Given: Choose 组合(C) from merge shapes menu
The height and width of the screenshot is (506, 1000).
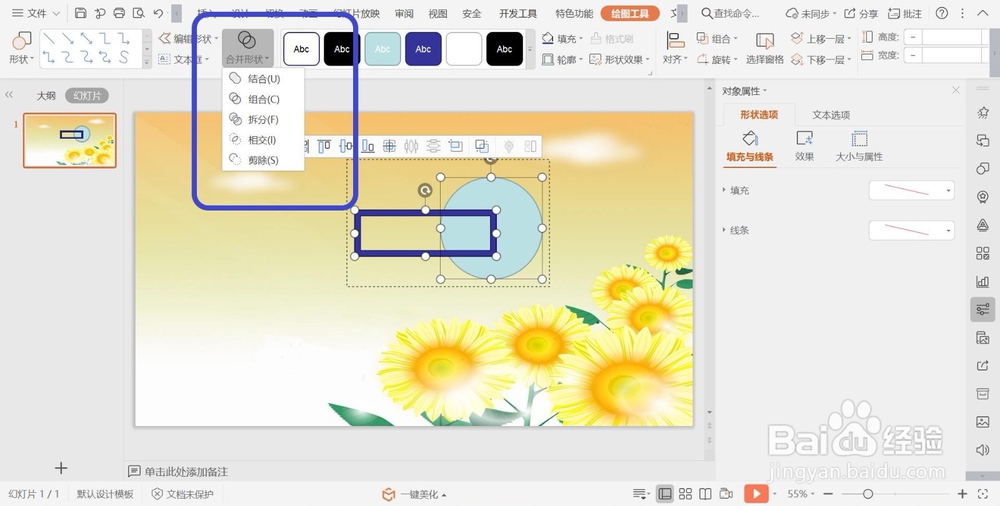Looking at the screenshot, I should 263,100.
